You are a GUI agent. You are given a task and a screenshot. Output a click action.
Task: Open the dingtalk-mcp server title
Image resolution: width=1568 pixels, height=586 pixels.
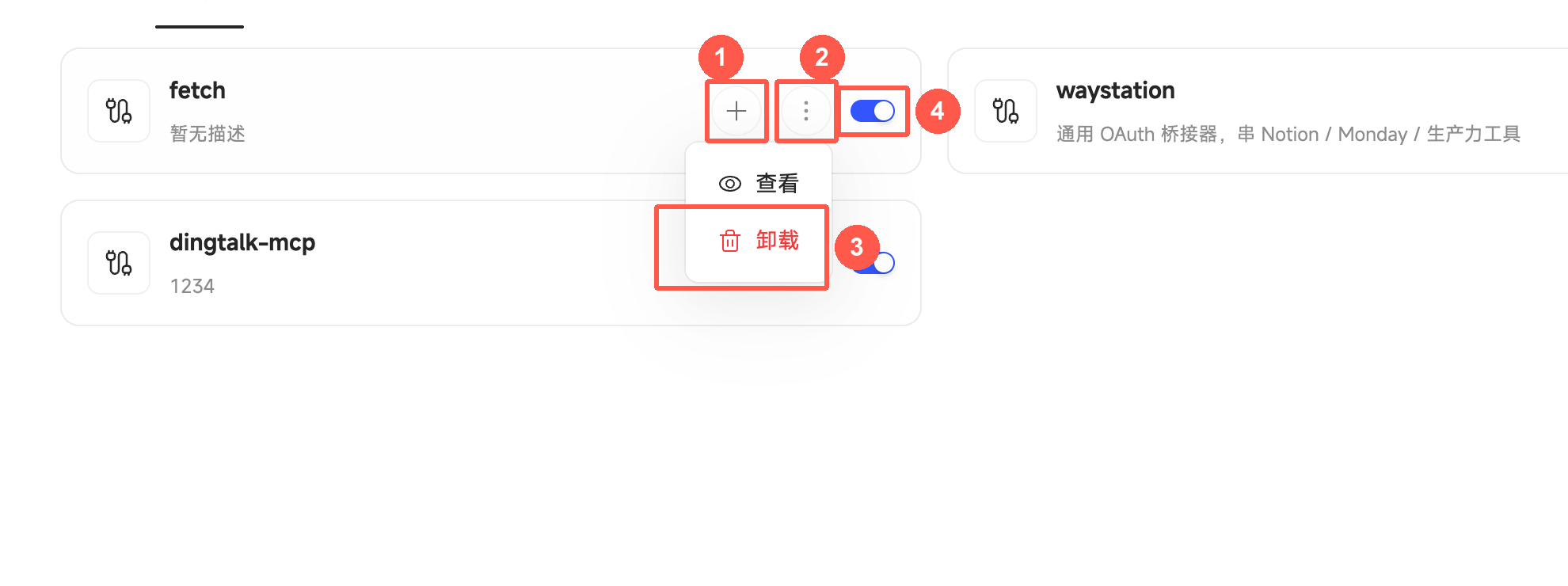click(242, 242)
